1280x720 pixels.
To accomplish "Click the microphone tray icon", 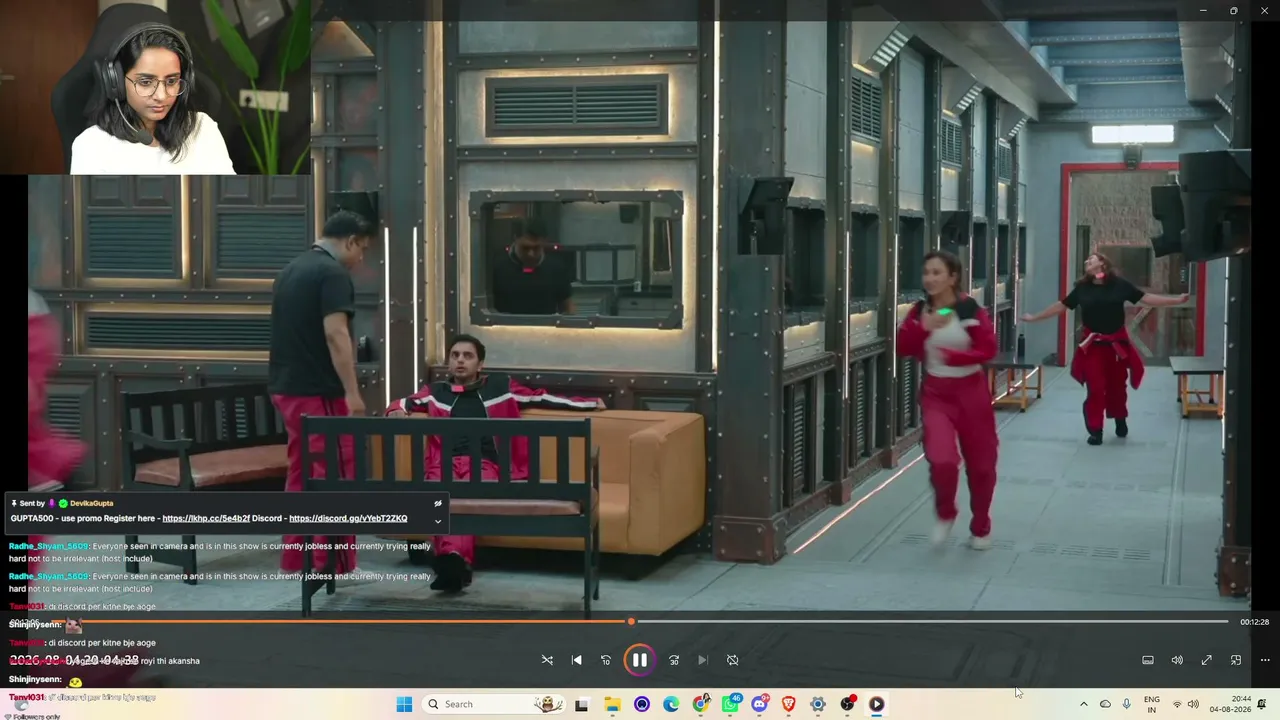I will (1127, 704).
